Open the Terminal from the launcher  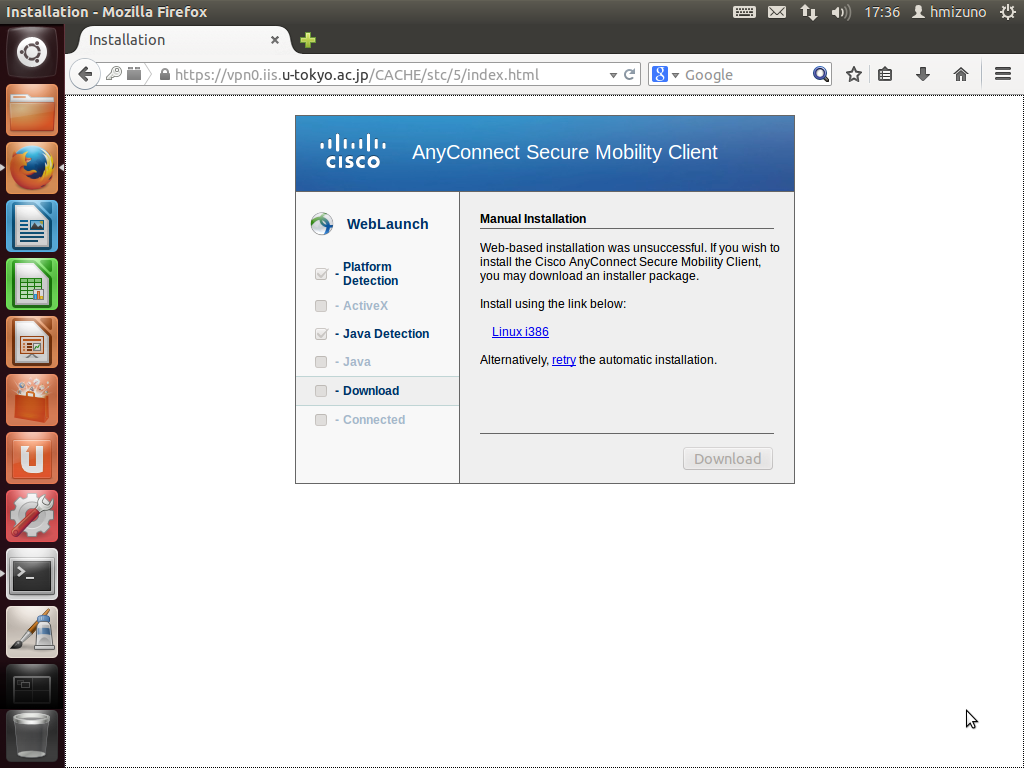(x=32, y=574)
